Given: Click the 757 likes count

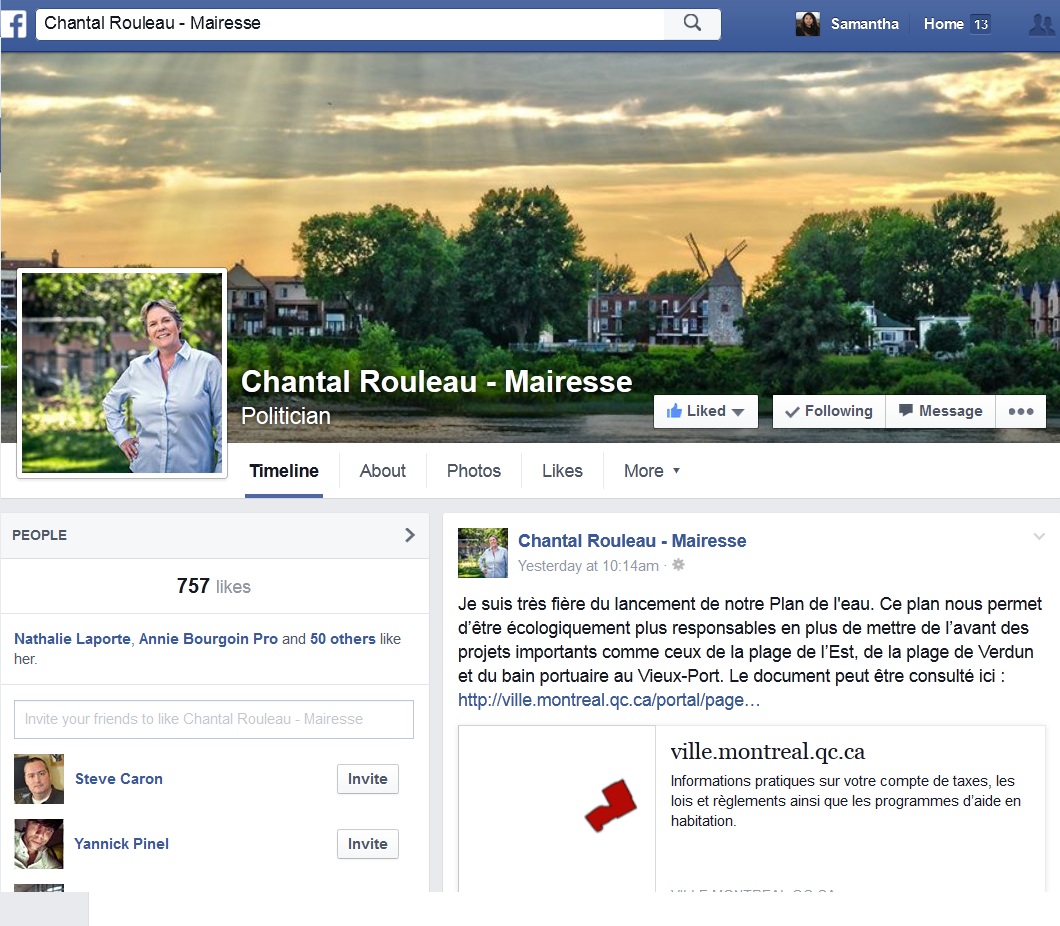Looking at the screenshot, I should click(214, 586).
